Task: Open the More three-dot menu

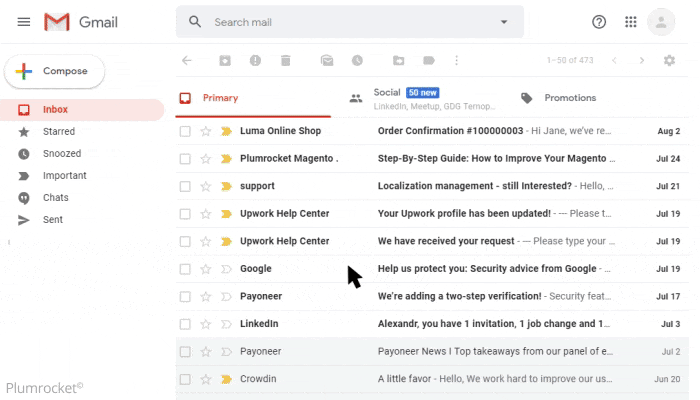Action: tap(456, 60)
